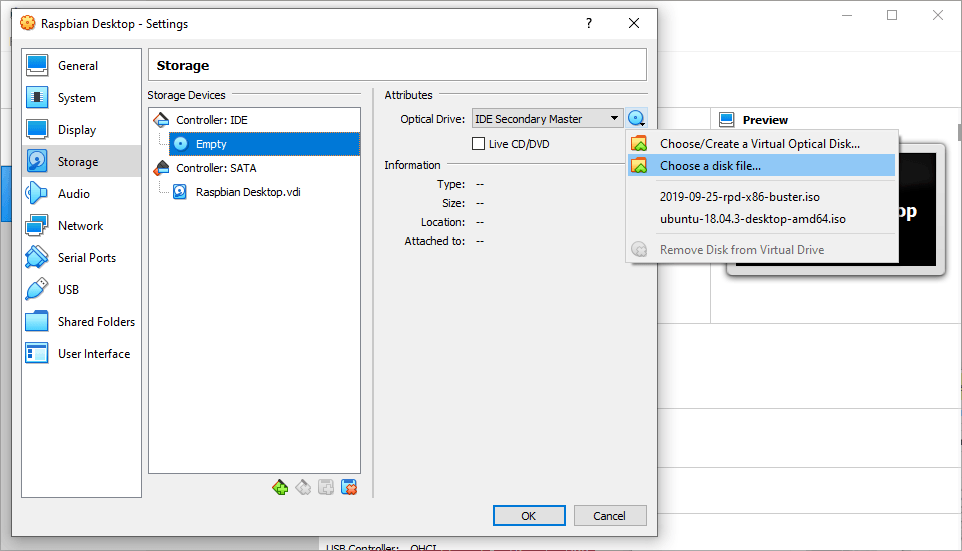Open the Network settings category

[81, 225]
